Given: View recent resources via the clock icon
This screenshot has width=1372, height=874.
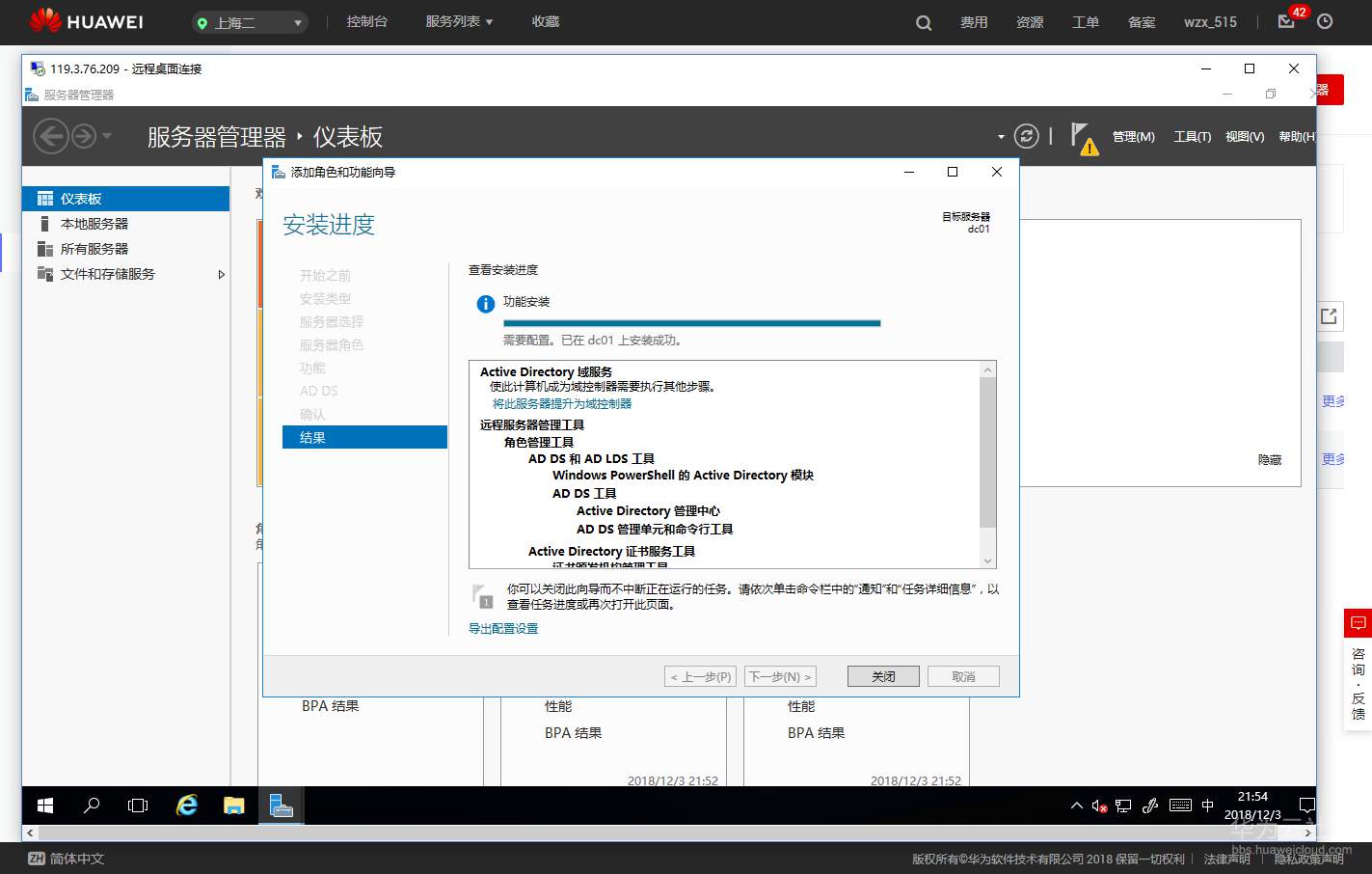Looking at the screenshot, I should pos(1325,21).
